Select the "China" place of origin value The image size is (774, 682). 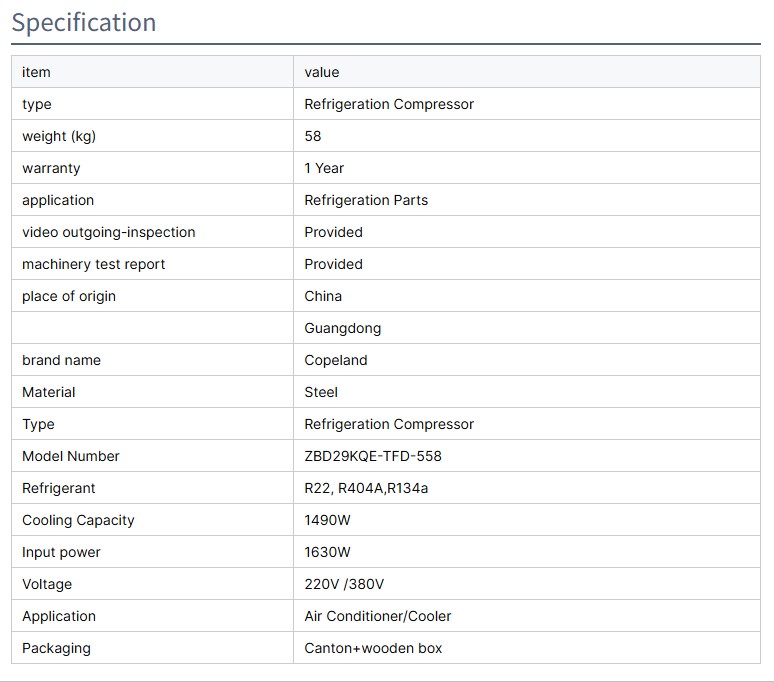tap(323, 296)
